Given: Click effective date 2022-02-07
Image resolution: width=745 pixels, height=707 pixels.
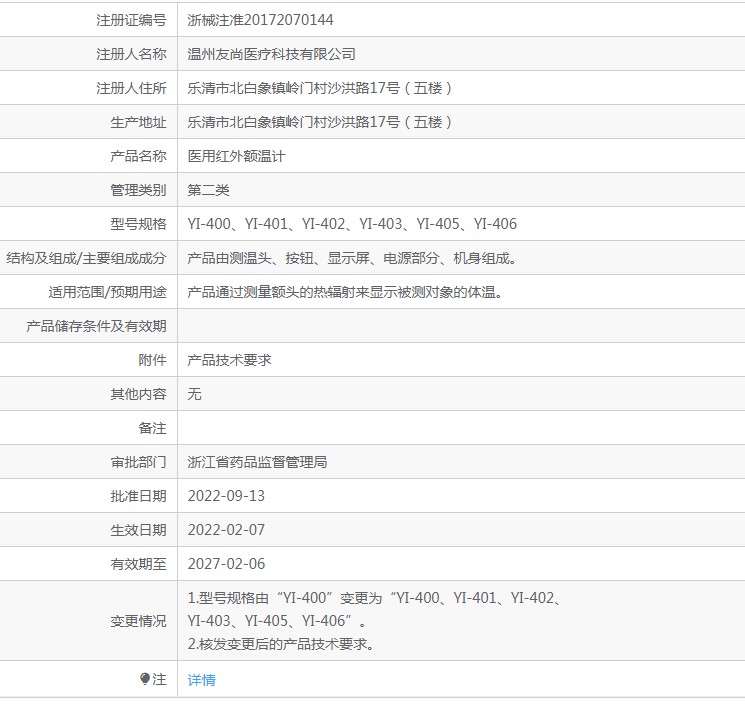Looking at the screenshot, I should click(x=226, y=530).
